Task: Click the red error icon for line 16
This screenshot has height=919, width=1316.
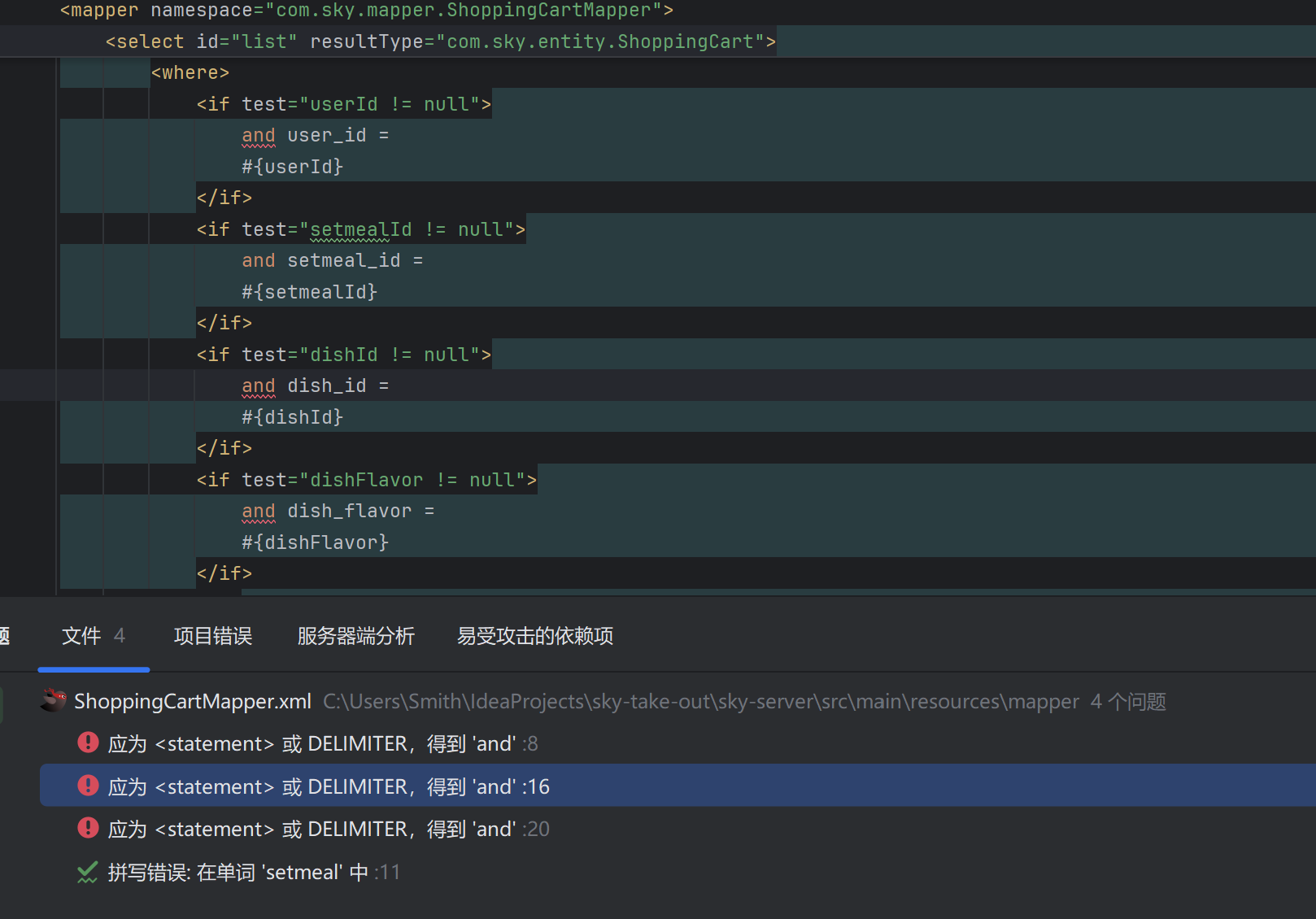Action: [87, 786]
